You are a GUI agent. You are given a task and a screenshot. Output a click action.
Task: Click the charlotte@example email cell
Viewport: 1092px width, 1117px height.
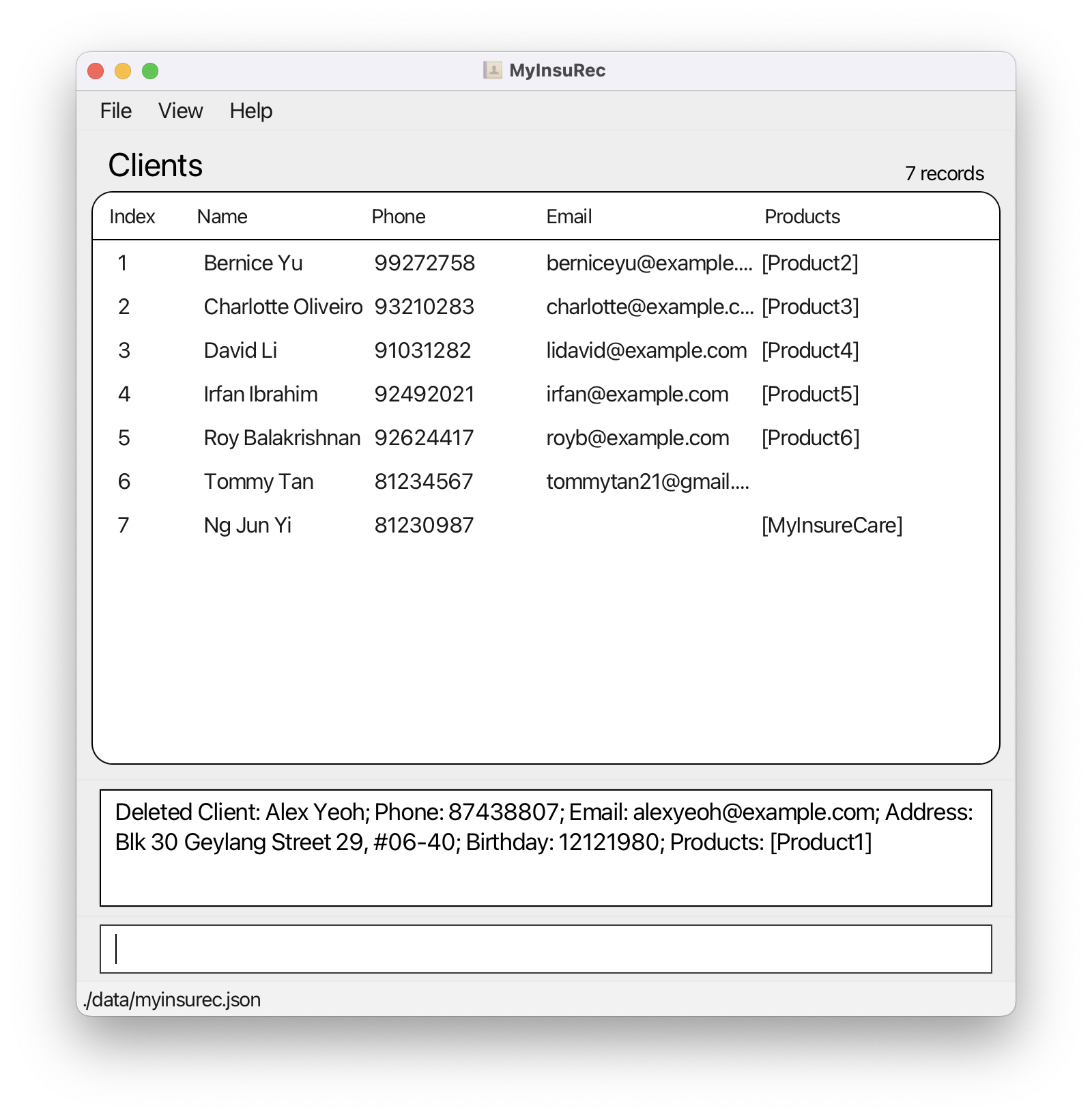pos(650,307)
